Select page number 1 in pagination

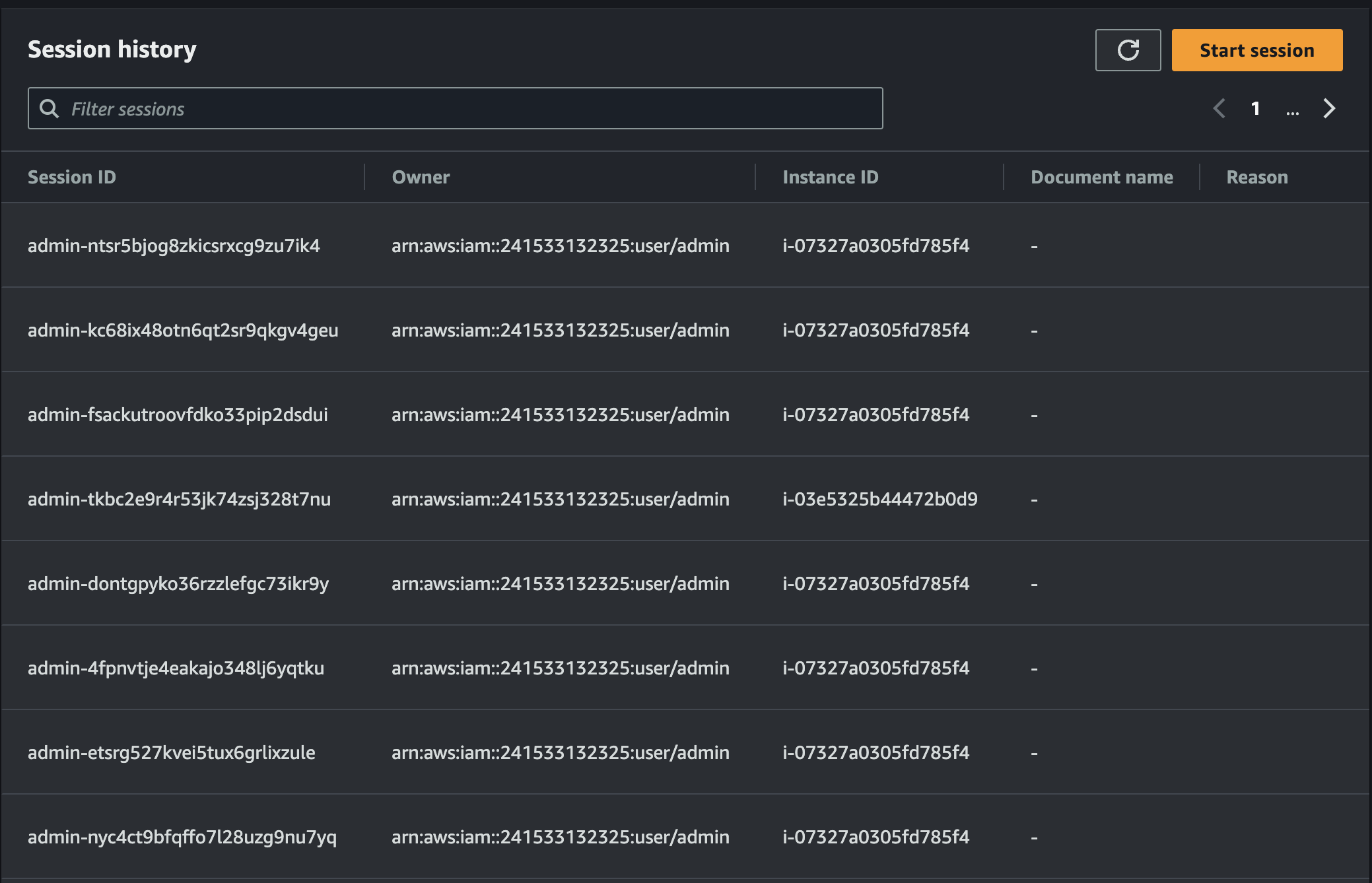tap(1255, 108)
